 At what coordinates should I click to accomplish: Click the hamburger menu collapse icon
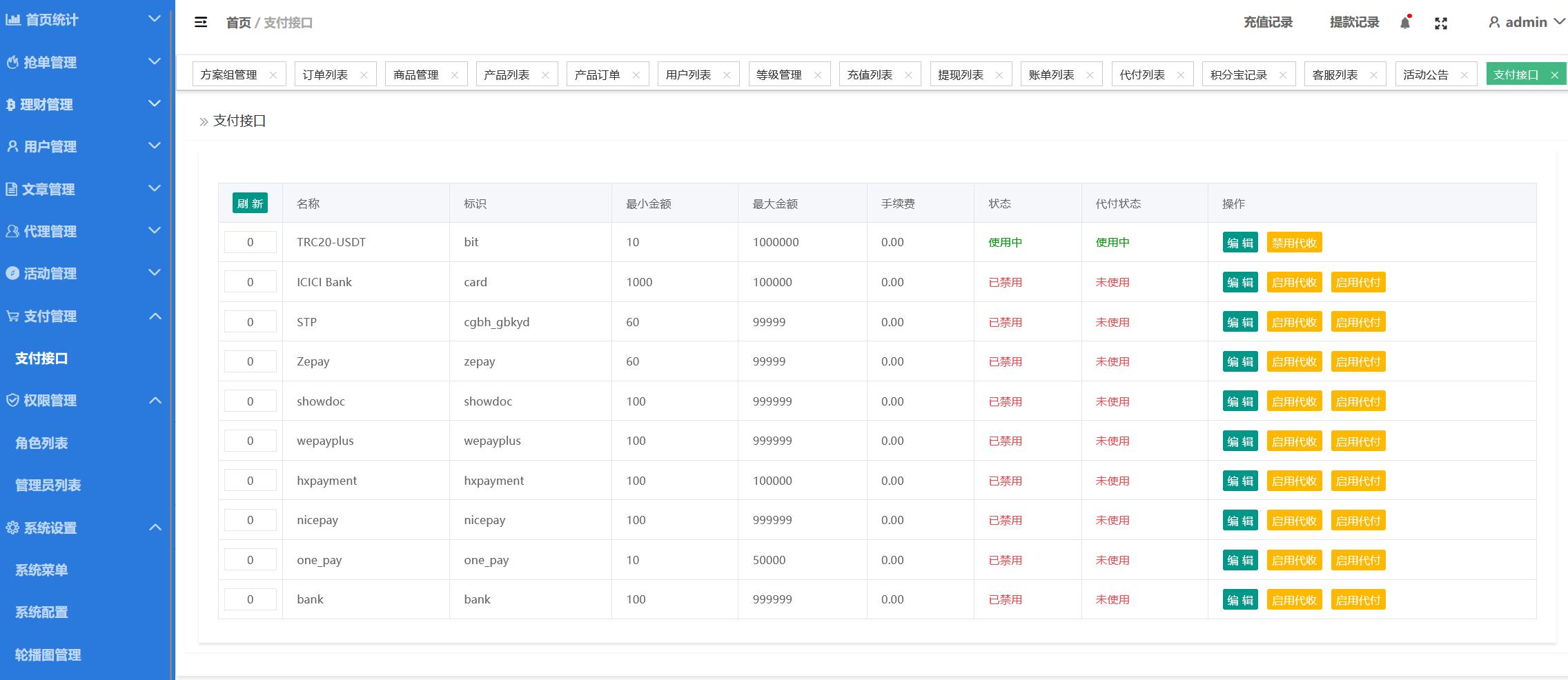click(201, 22)
